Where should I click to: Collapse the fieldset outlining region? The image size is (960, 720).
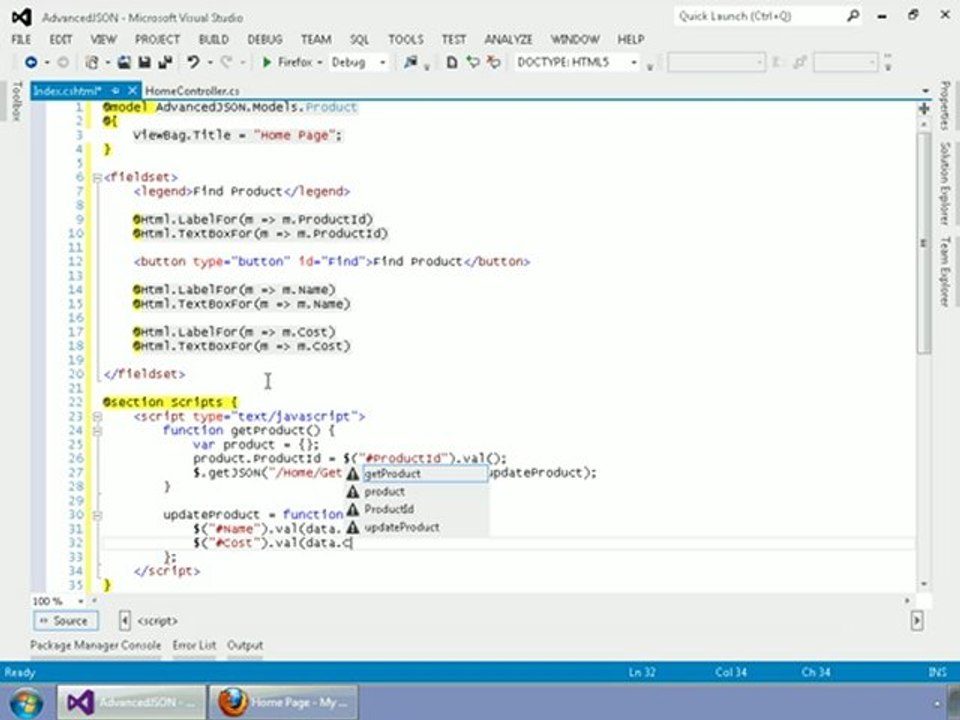(x=97, y=178)
